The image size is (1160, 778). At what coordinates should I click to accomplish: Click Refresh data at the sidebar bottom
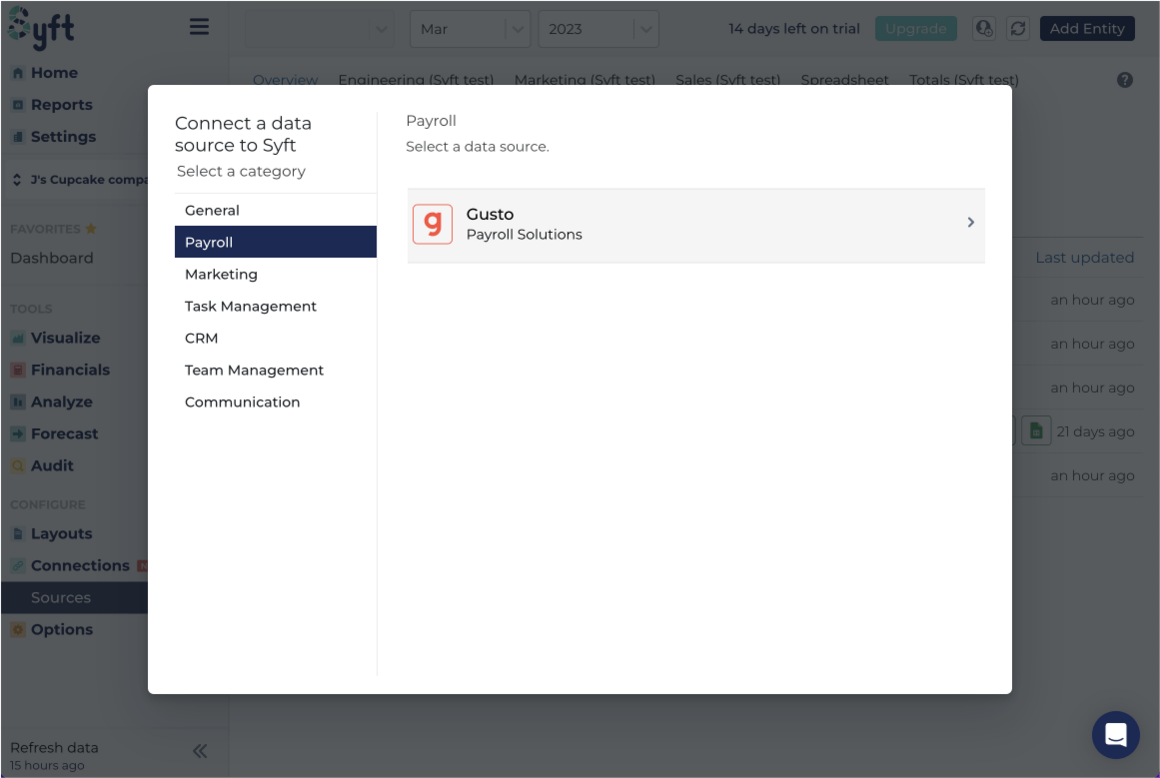click(x=54, y=748)
